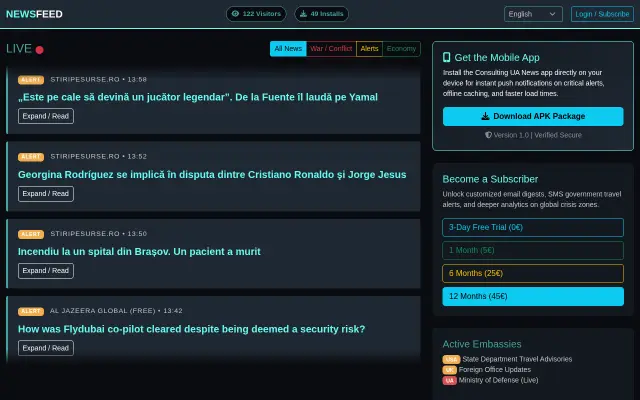Click the Version 1.0 | Verified Secure text
Image resolution: width=640 pixels, height=400 pixels.
pos(538,135)
